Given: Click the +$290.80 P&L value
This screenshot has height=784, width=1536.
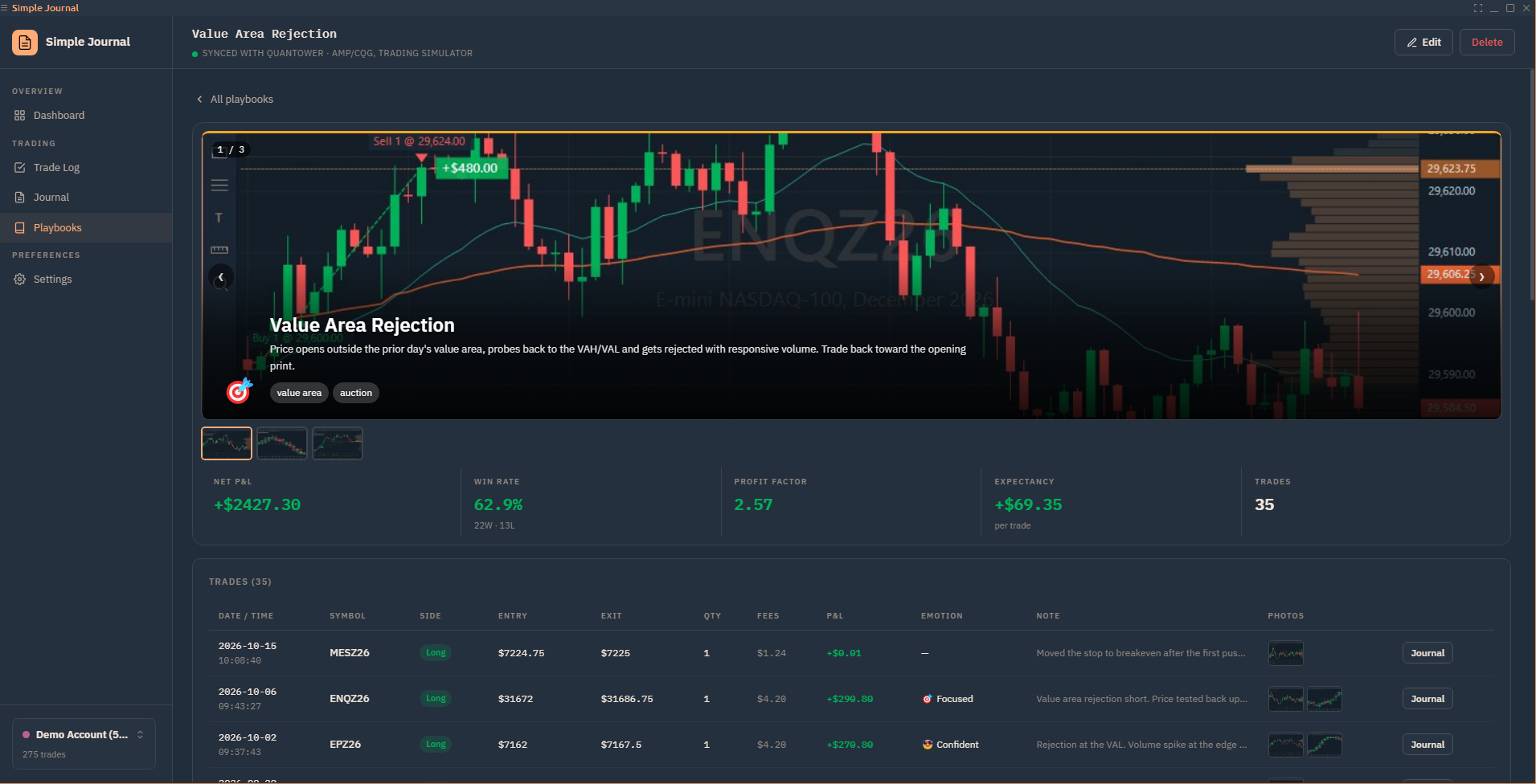Looking at the screenshot, I should coord(850,699).
